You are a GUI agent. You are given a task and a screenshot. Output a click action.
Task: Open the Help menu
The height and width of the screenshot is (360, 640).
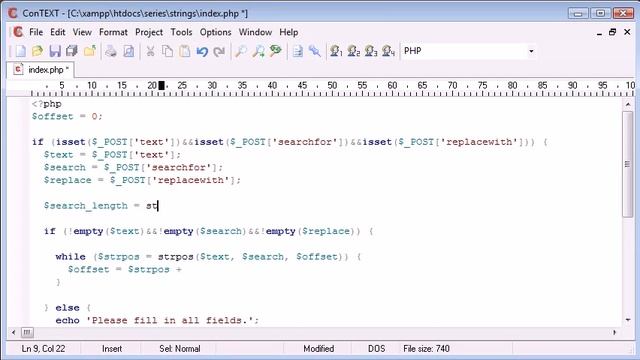289,32
